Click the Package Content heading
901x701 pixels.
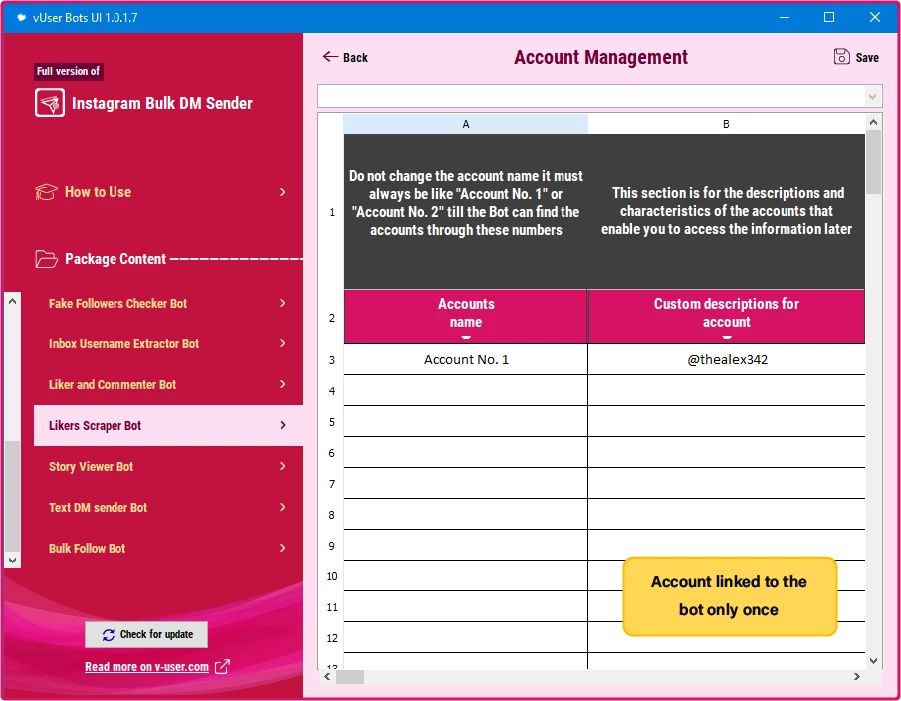coord(115,259)
